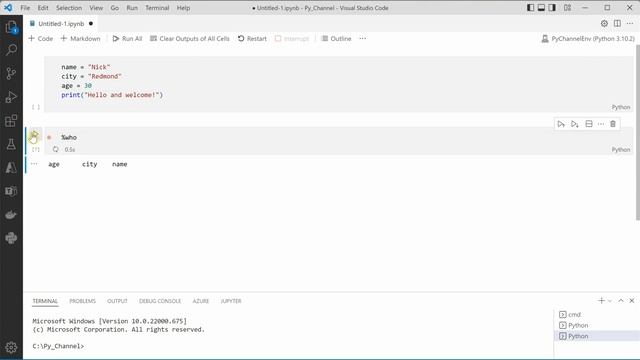The width and height of the screenshot is (640, 360).
Task: Toggle the secondary sidebar visibility
Action: pos(552,8)
